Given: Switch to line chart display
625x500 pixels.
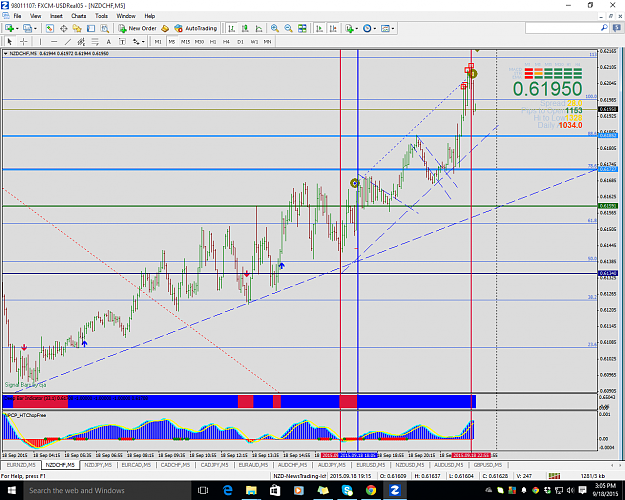Looking at the screenshot, I should pos(259,28).
